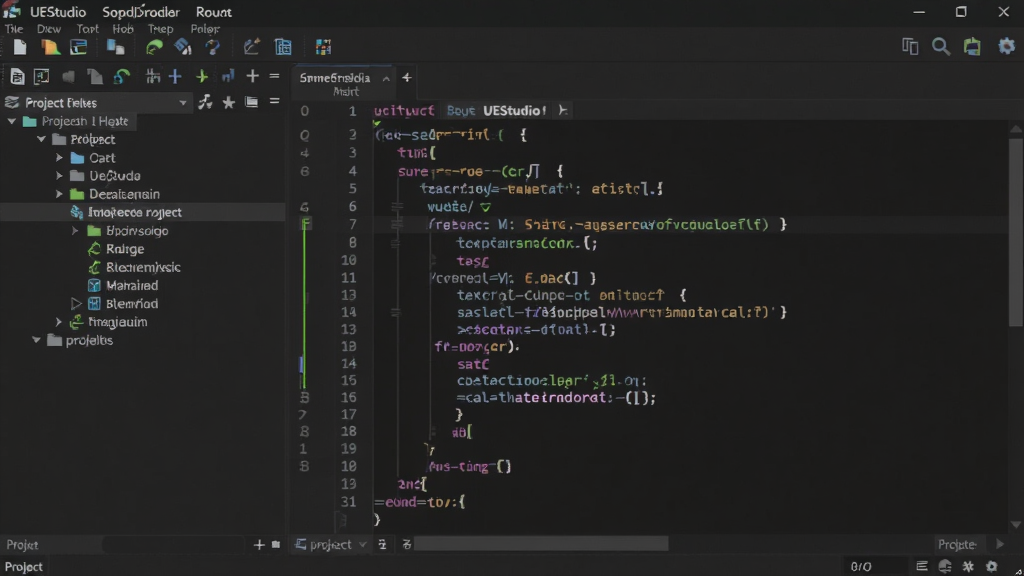Open the Drew menu
This screenshot has height=576, width=1024.
point(49,29)
